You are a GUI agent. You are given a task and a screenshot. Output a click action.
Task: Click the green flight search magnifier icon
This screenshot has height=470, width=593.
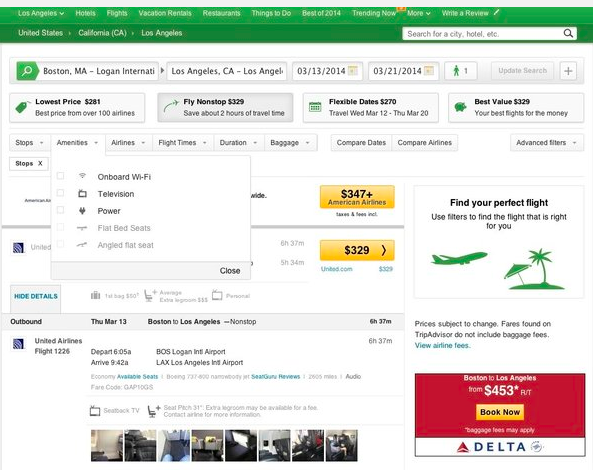coord(27,71)
